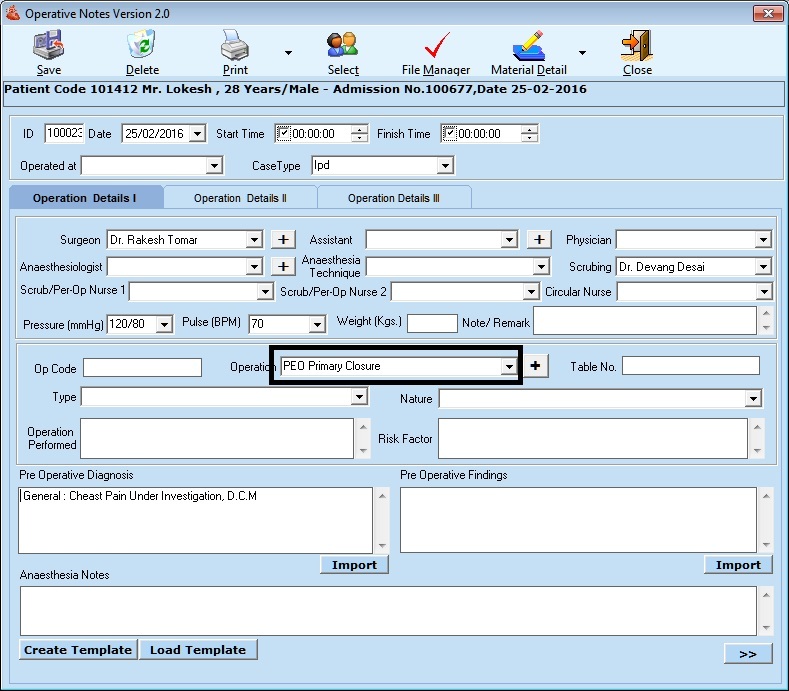The height and width of the screenshot is (691, 789).
Task: Open the Print options dropdown arrow
Action: [x=288, y=54]
